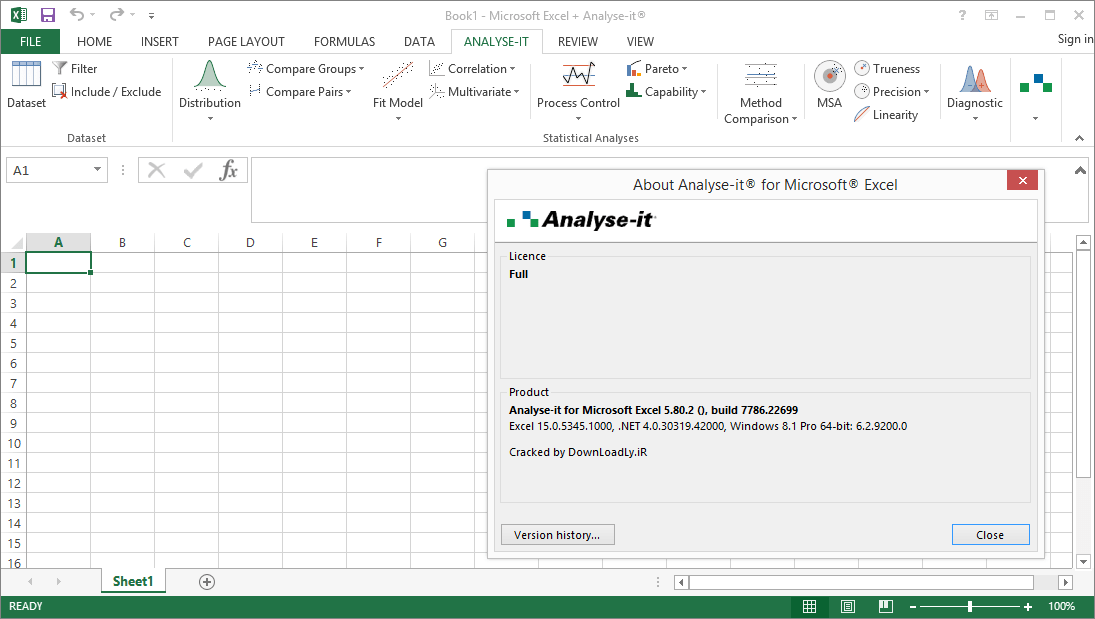This screenshot has width=1095, height=619.
Task: Close the About Analyse-it dialog
Action: click(x=990, y=534)
